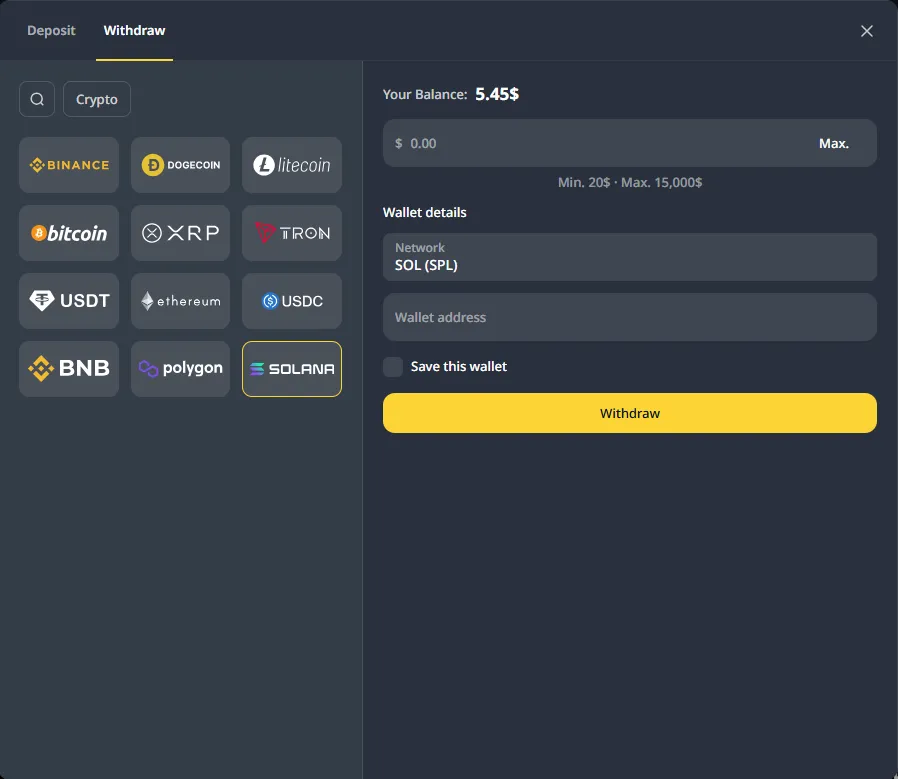Choose the USDC option
The height and width of the screenshot is (779, 898).
(x=292, y=301)
